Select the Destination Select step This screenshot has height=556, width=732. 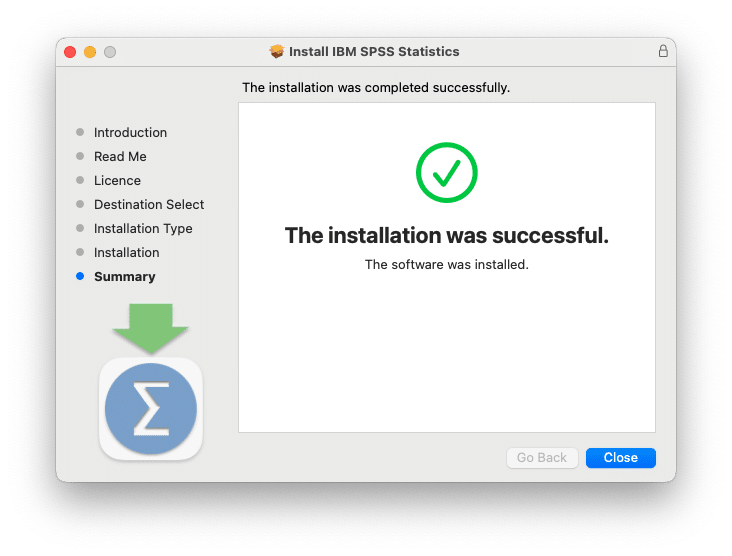coord(149,204)
